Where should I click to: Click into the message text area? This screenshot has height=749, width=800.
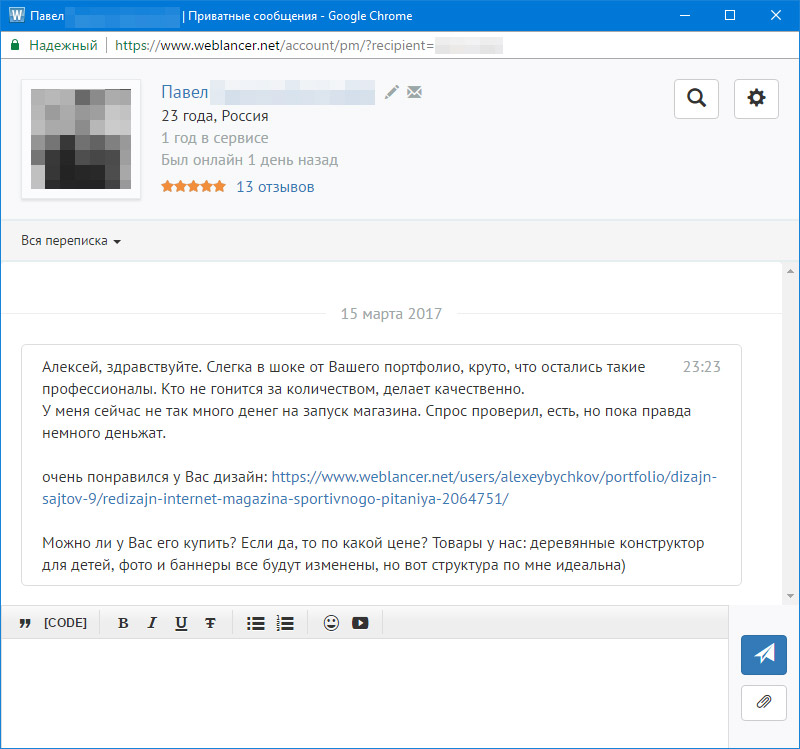(364, 693)
